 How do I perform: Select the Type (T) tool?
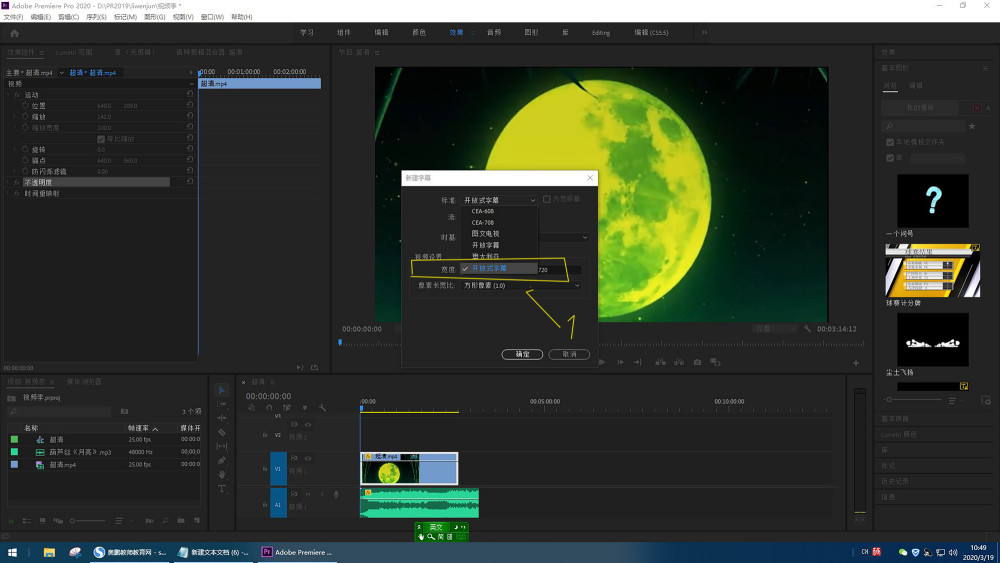[x=222, y=488]
